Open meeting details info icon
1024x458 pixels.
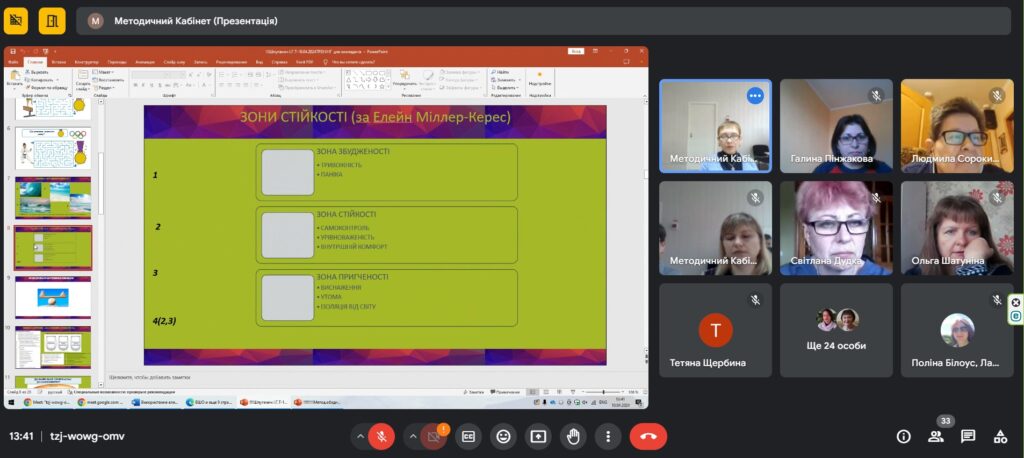click(904, 436)
